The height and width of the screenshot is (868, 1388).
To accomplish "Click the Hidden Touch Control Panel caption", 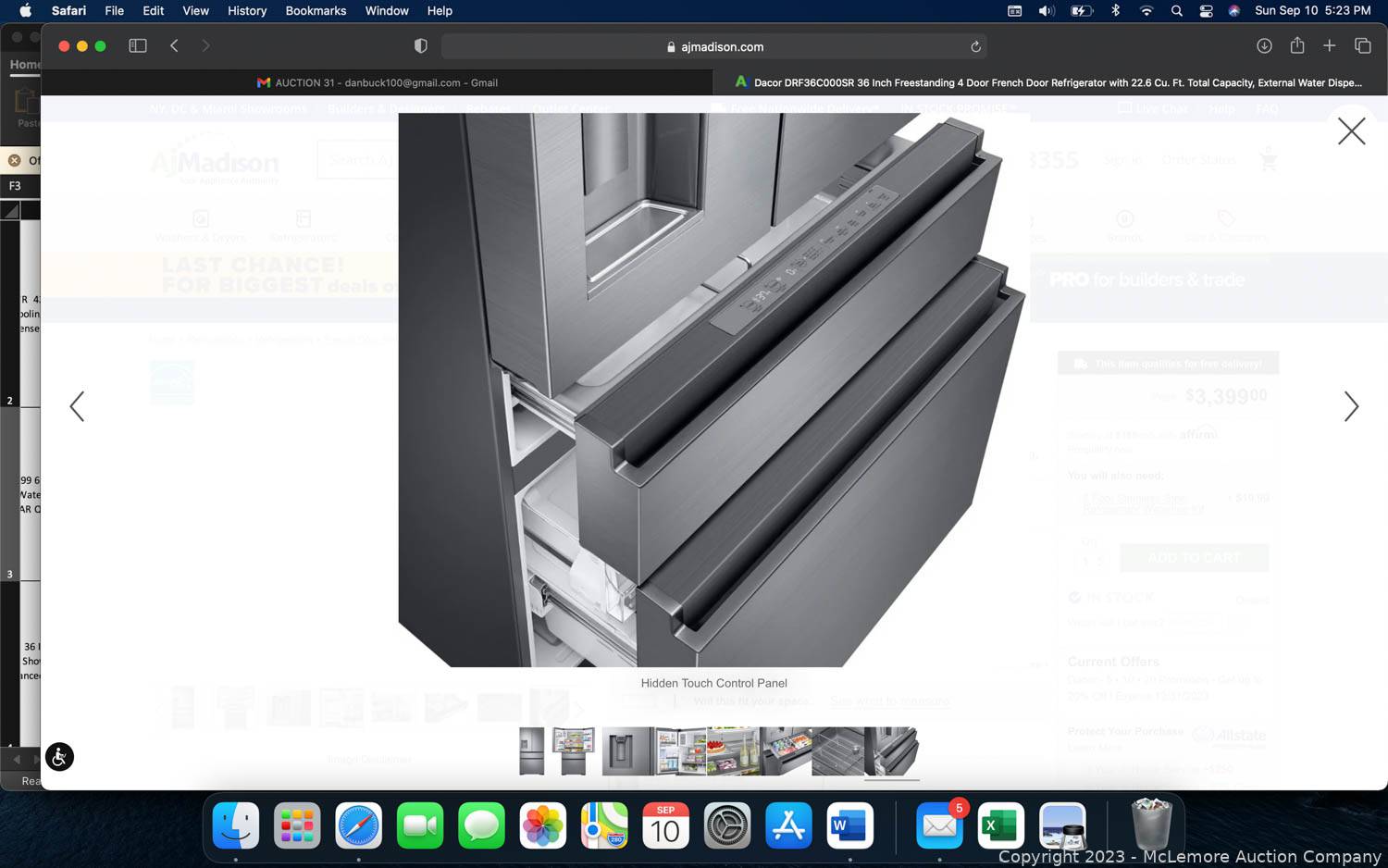I will [714, 683].
